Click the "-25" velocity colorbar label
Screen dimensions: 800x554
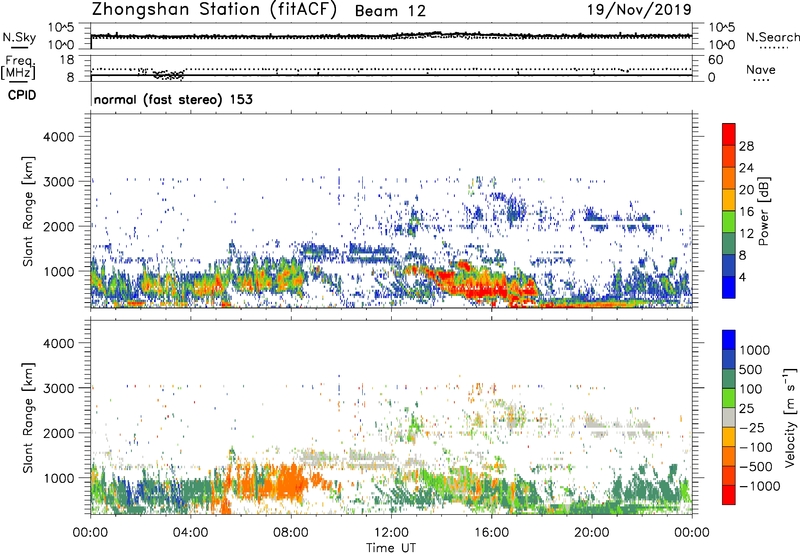[752, 427]
